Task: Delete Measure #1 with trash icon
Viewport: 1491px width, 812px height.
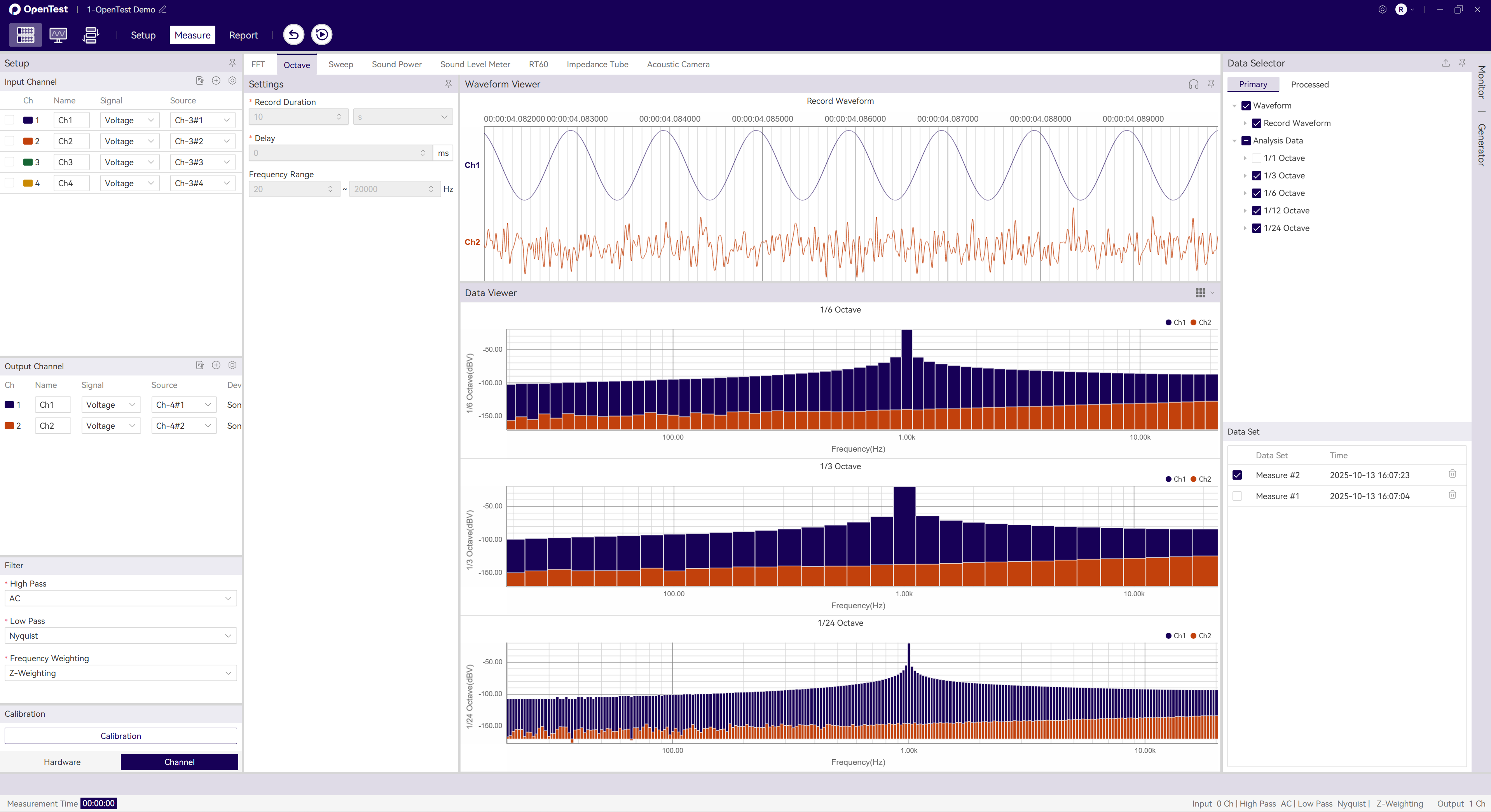Action: click(x=1452, y=496)
